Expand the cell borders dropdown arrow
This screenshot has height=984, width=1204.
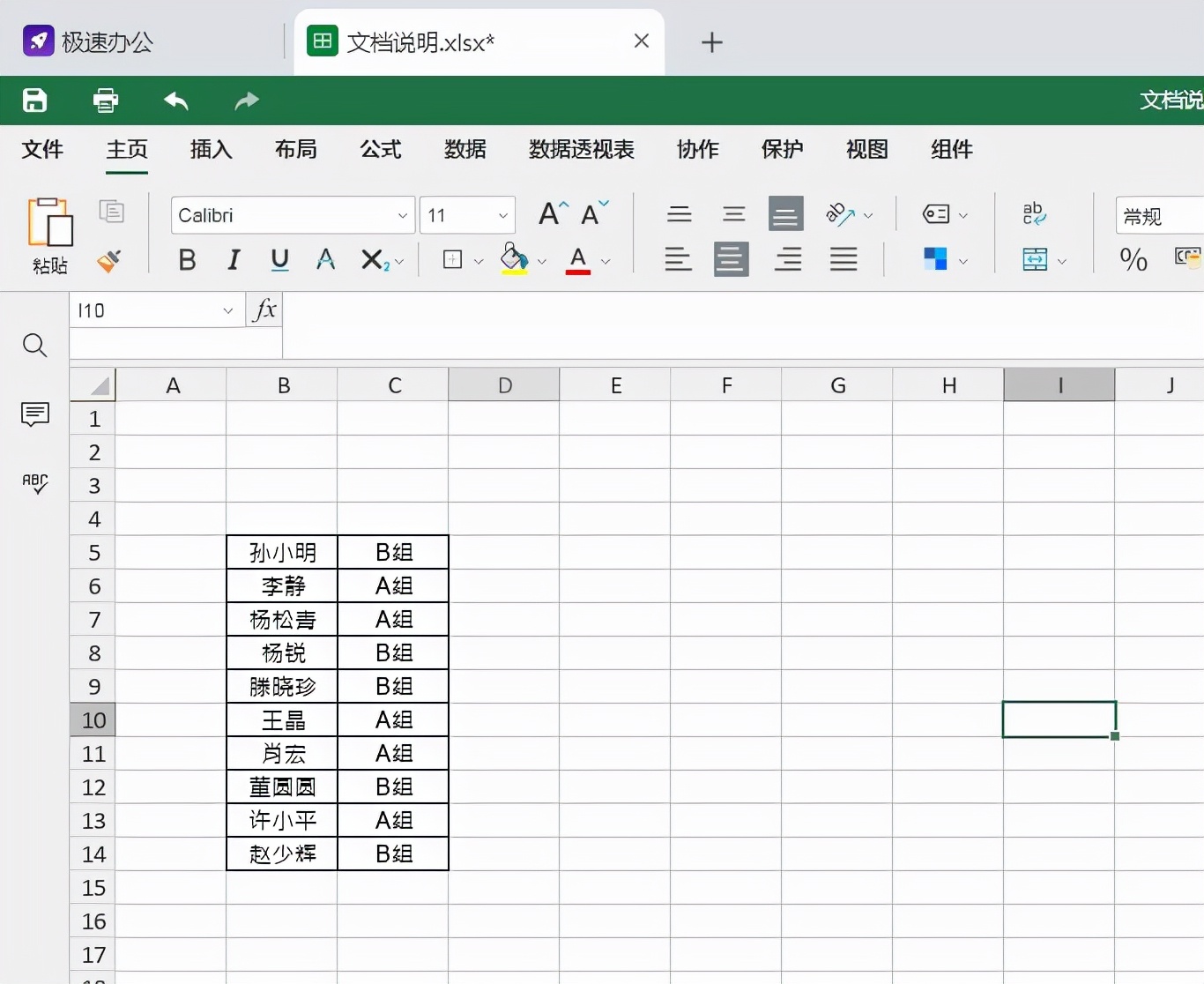click(x=479, y=261)
